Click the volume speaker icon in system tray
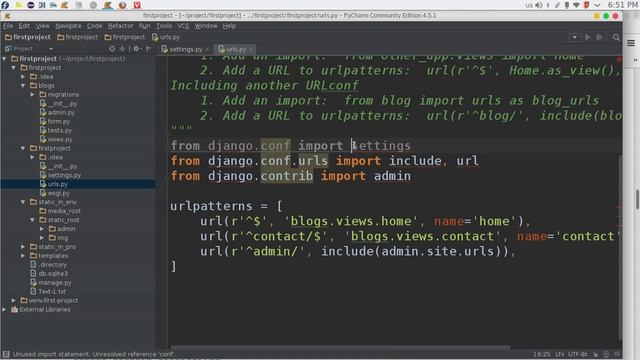The height and width of the screenshot is (360, 640). pyautogui.click(x=539, y=5)
